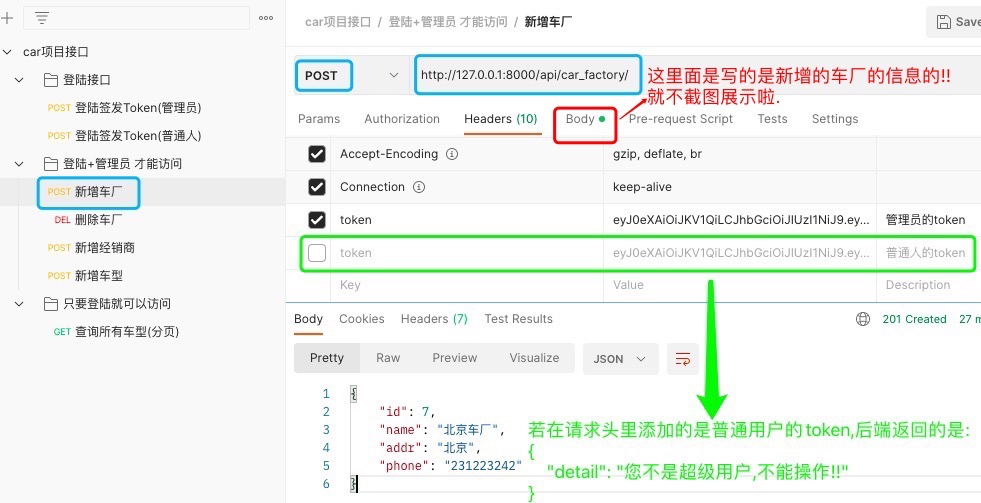The height and width of the screenshot is (503, 981).
Task: Click the plus icon to create new collection
Action: coord(7,18)
